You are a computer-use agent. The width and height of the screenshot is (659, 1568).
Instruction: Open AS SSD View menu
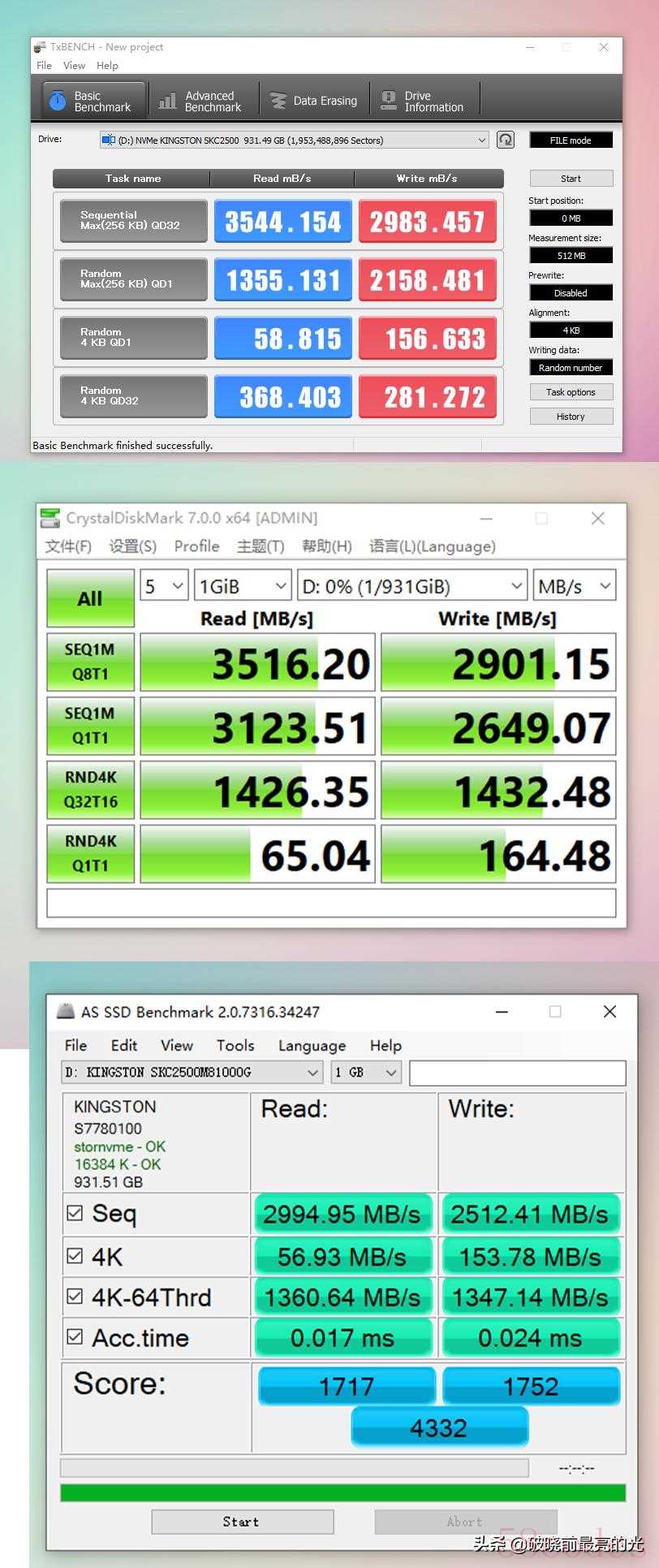pyautogui.click(x=176, y=1045)
